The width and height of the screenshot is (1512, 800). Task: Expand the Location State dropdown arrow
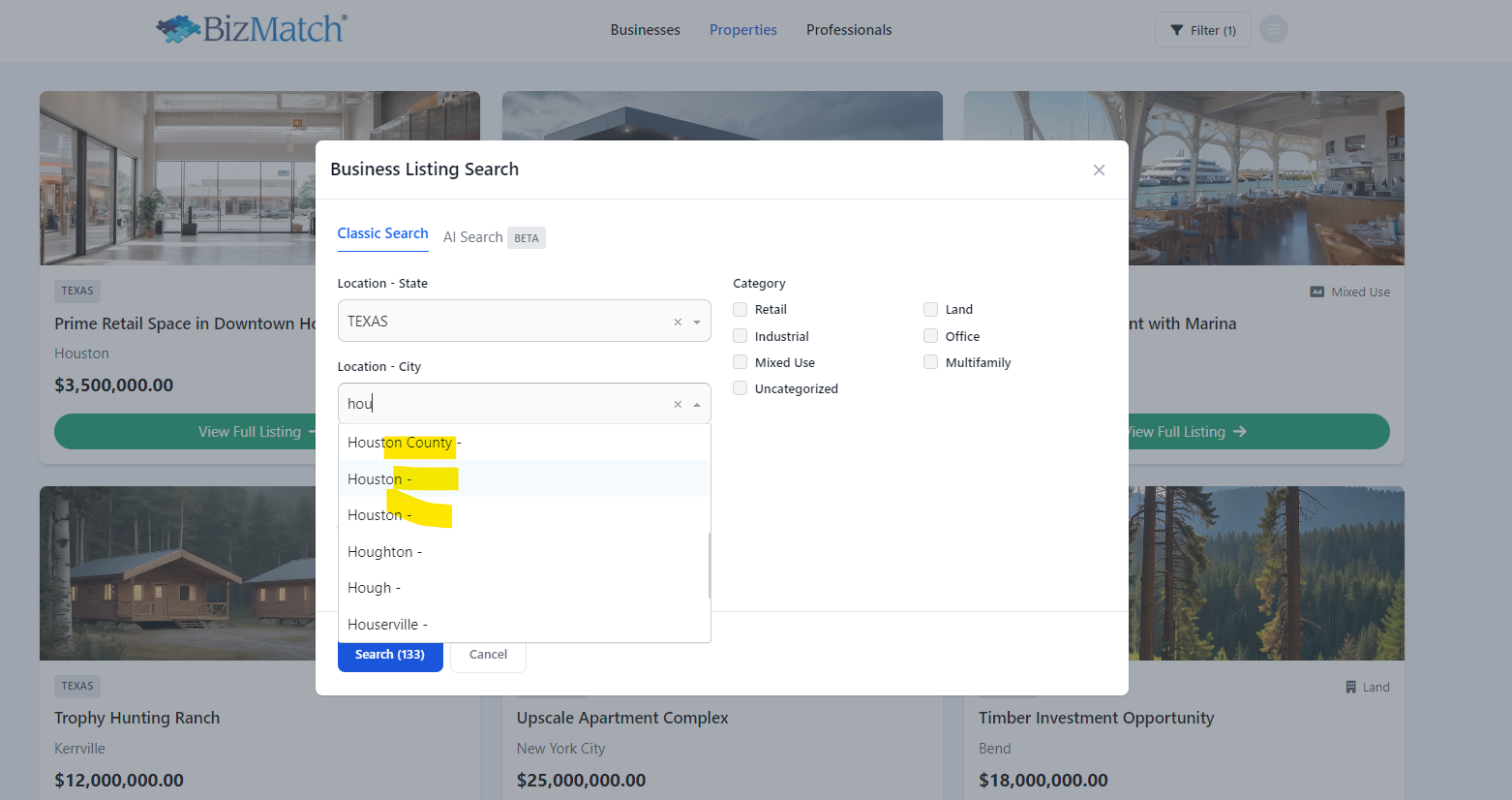click(697, 322)
